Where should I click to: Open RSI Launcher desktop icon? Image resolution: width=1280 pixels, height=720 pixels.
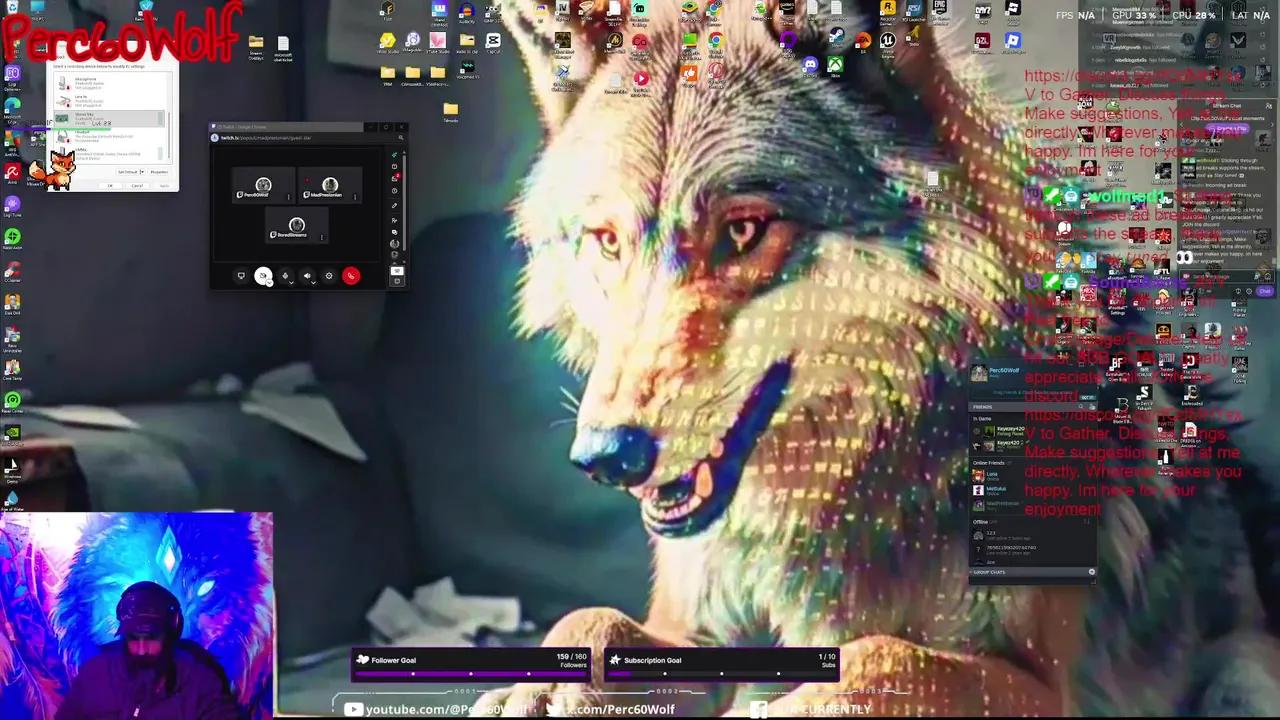point(913,11)
